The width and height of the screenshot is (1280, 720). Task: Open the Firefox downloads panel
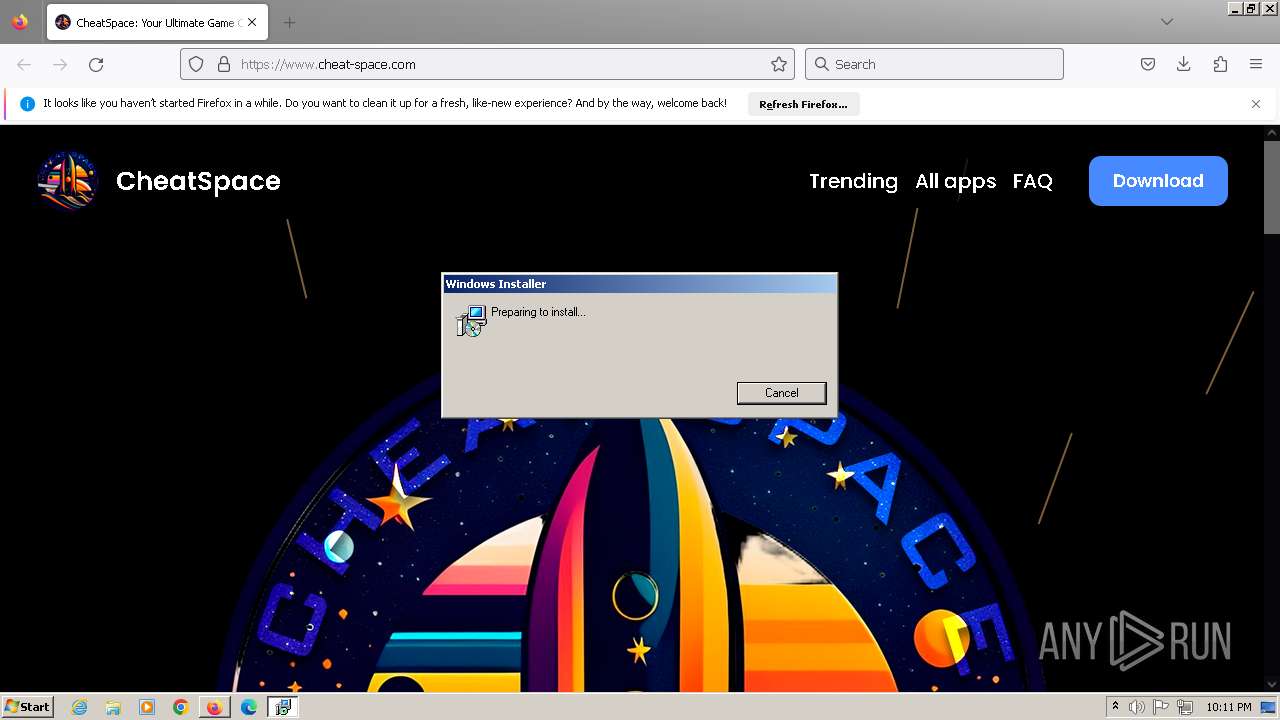pos(1184,64)
